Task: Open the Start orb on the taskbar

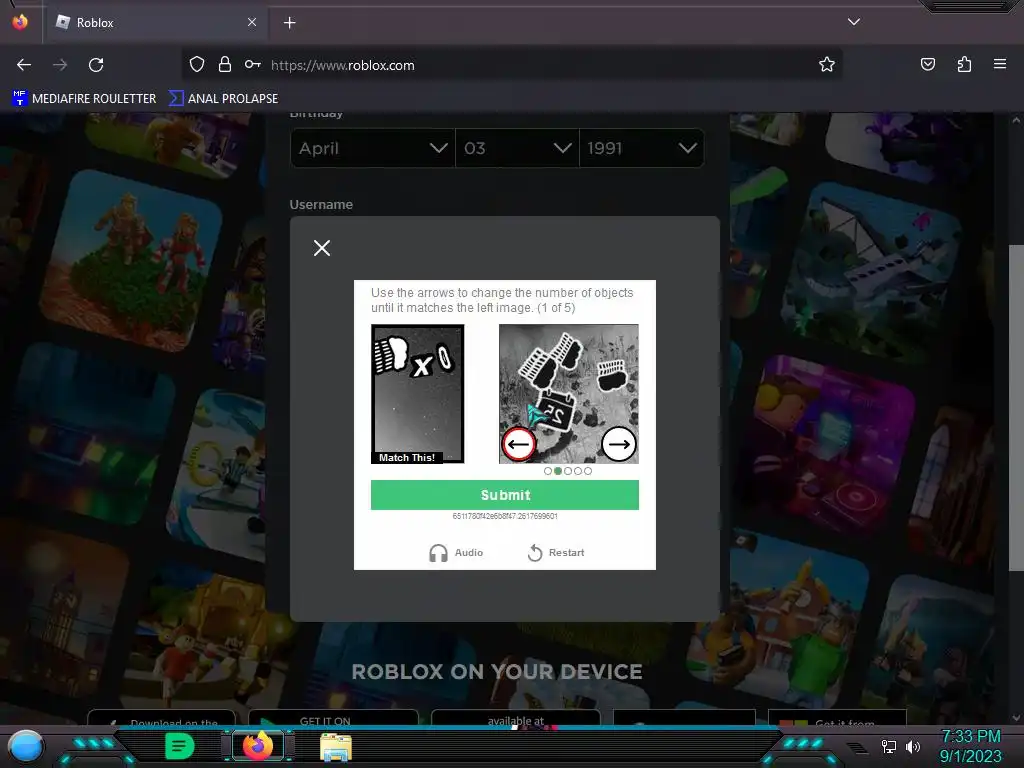Action: coord(26,746)
